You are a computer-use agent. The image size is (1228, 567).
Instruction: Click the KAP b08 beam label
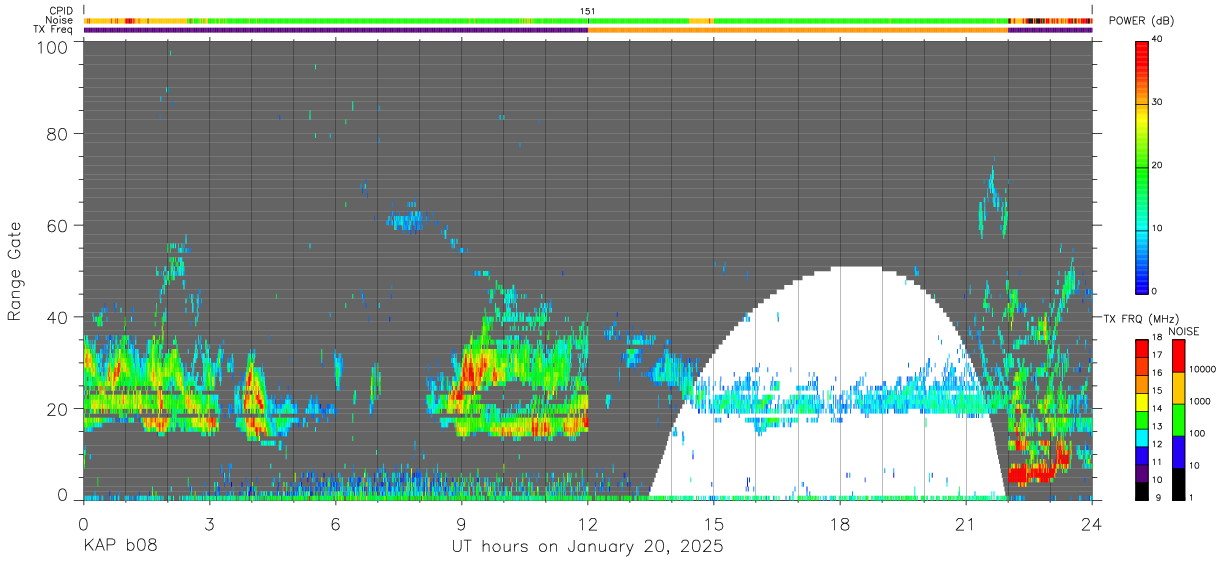119,546
